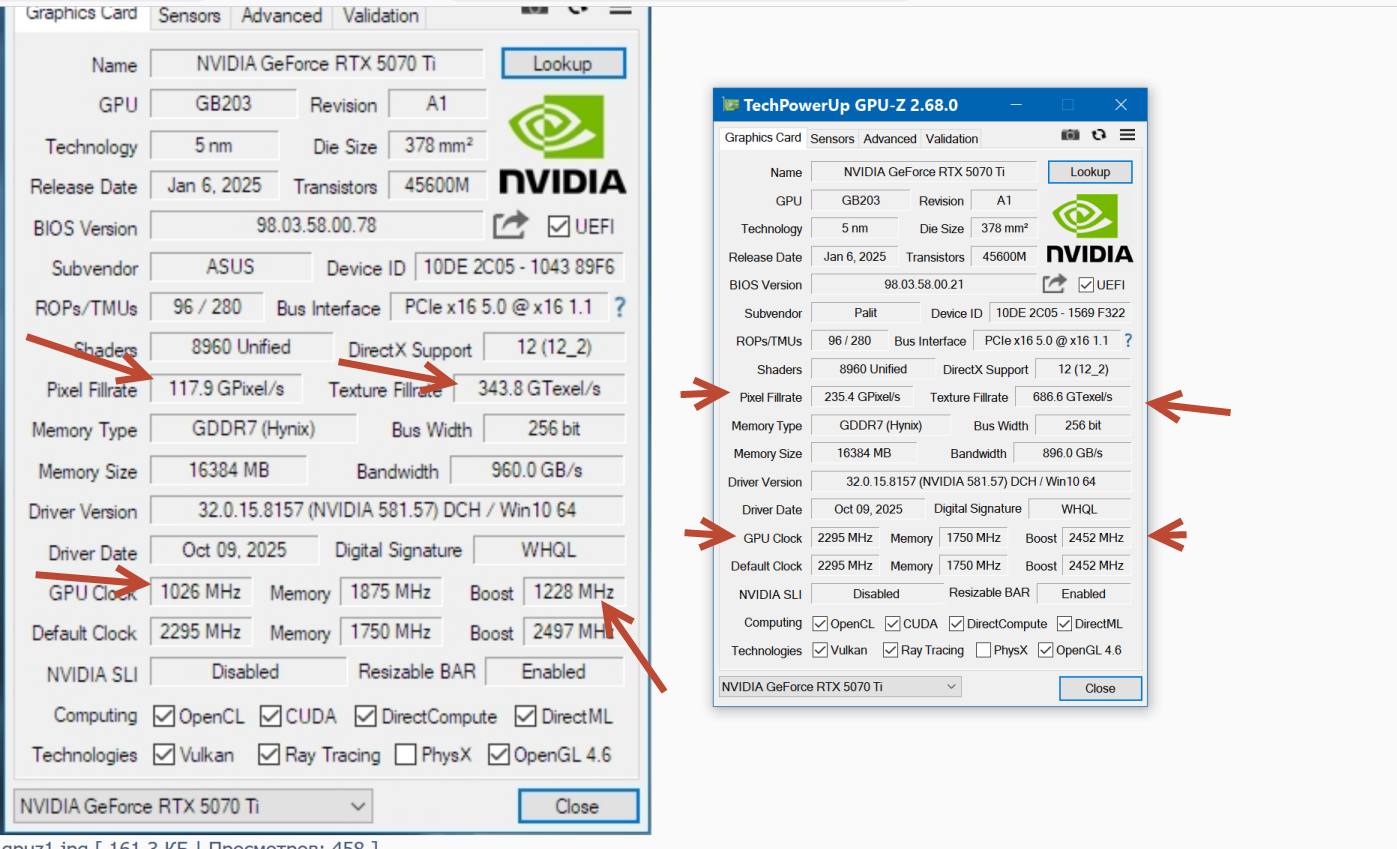Toggle the DirectML checkbox in the Palit window

[1064, 623]
